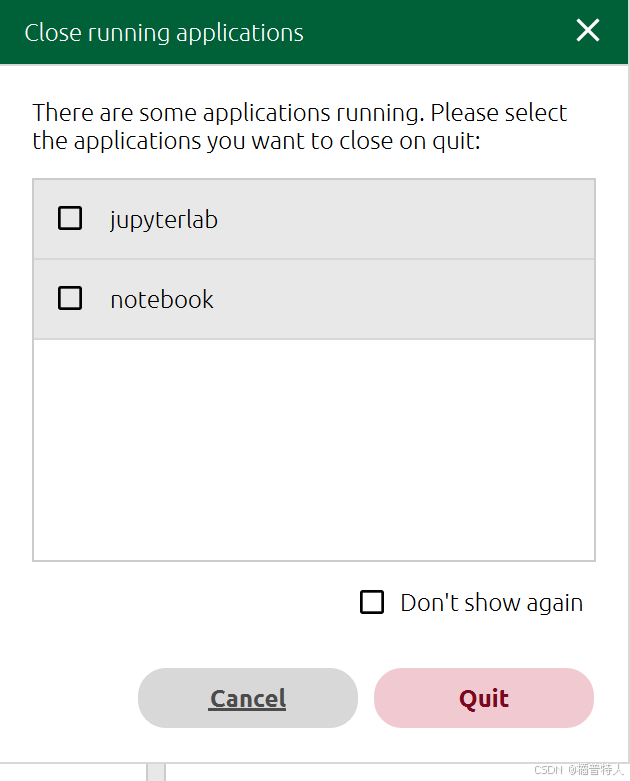This screenshot has height=781, width=630.
Task: Enable the Don't show again checkbox
Action: point(372,602)
